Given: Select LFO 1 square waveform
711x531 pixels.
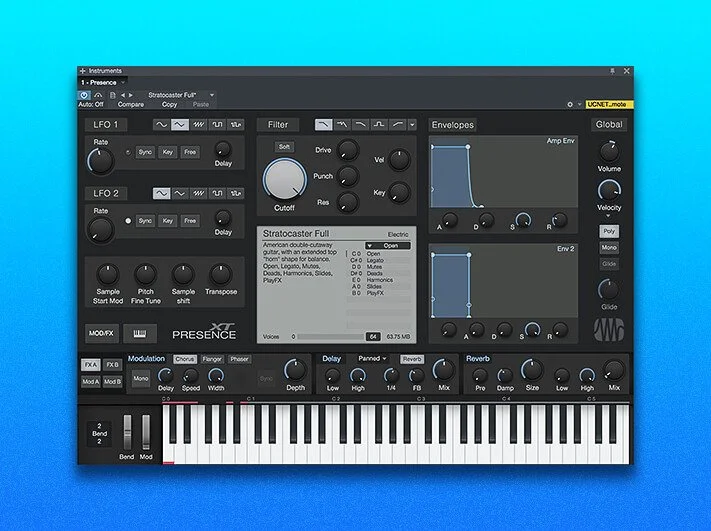Looking at the screenshot, I should 217,124.
